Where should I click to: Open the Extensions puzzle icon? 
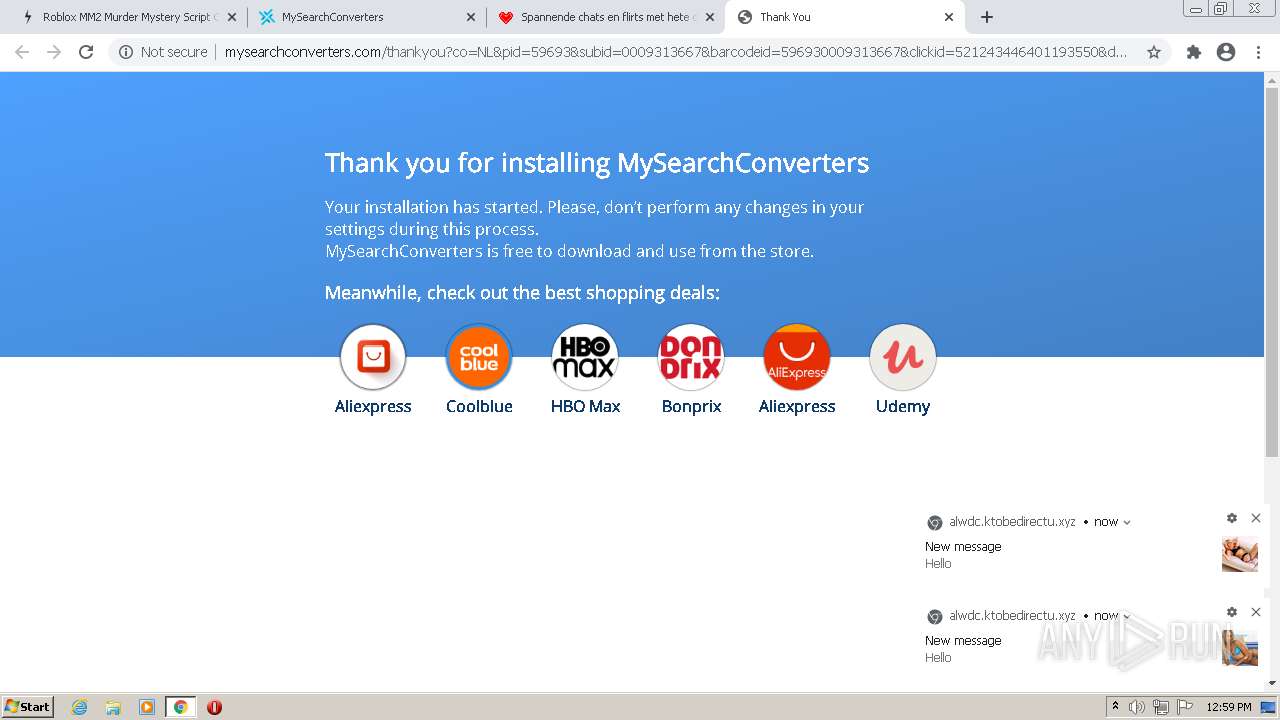pos(1193,52)
